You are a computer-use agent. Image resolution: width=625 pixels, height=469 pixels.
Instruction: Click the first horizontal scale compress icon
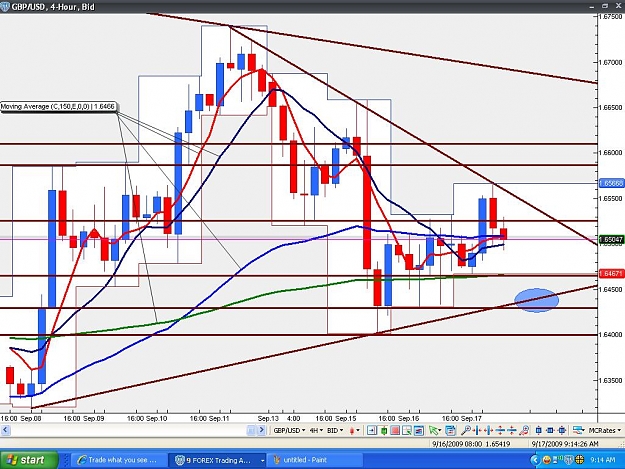point(477,430)
